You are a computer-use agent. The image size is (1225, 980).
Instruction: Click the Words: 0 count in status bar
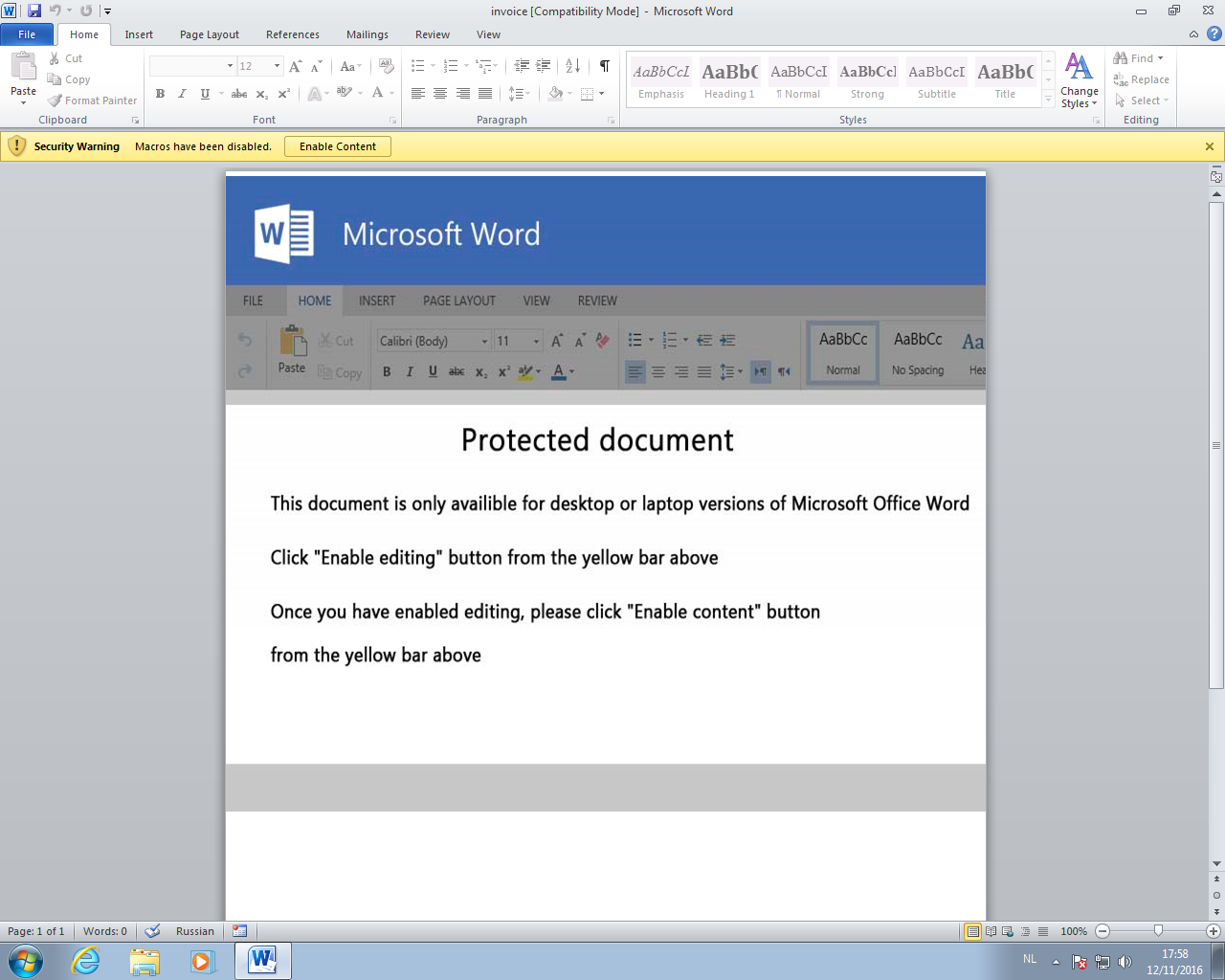(x=105, y=931)
